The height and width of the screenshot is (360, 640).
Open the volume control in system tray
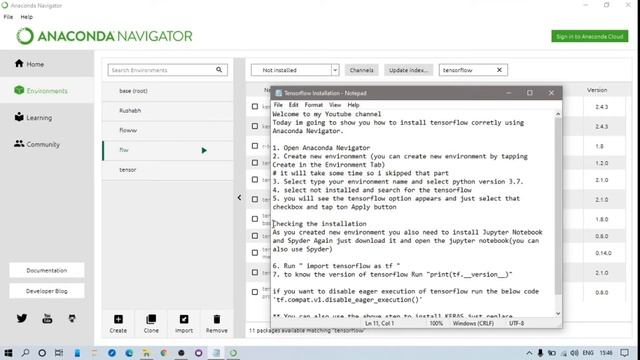tap(574, 353)
